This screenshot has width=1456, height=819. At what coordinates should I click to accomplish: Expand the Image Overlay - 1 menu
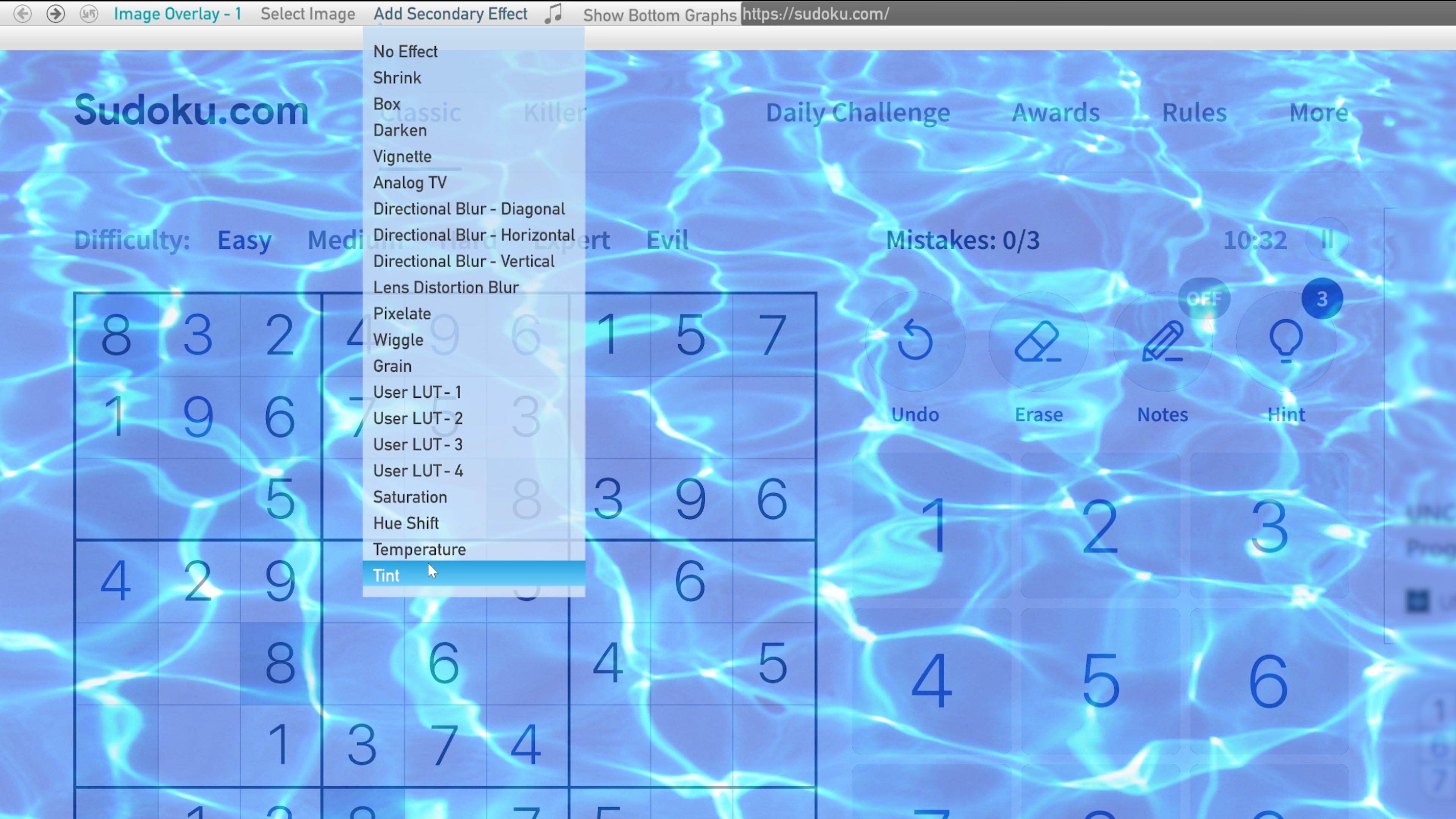pos(177,14)
